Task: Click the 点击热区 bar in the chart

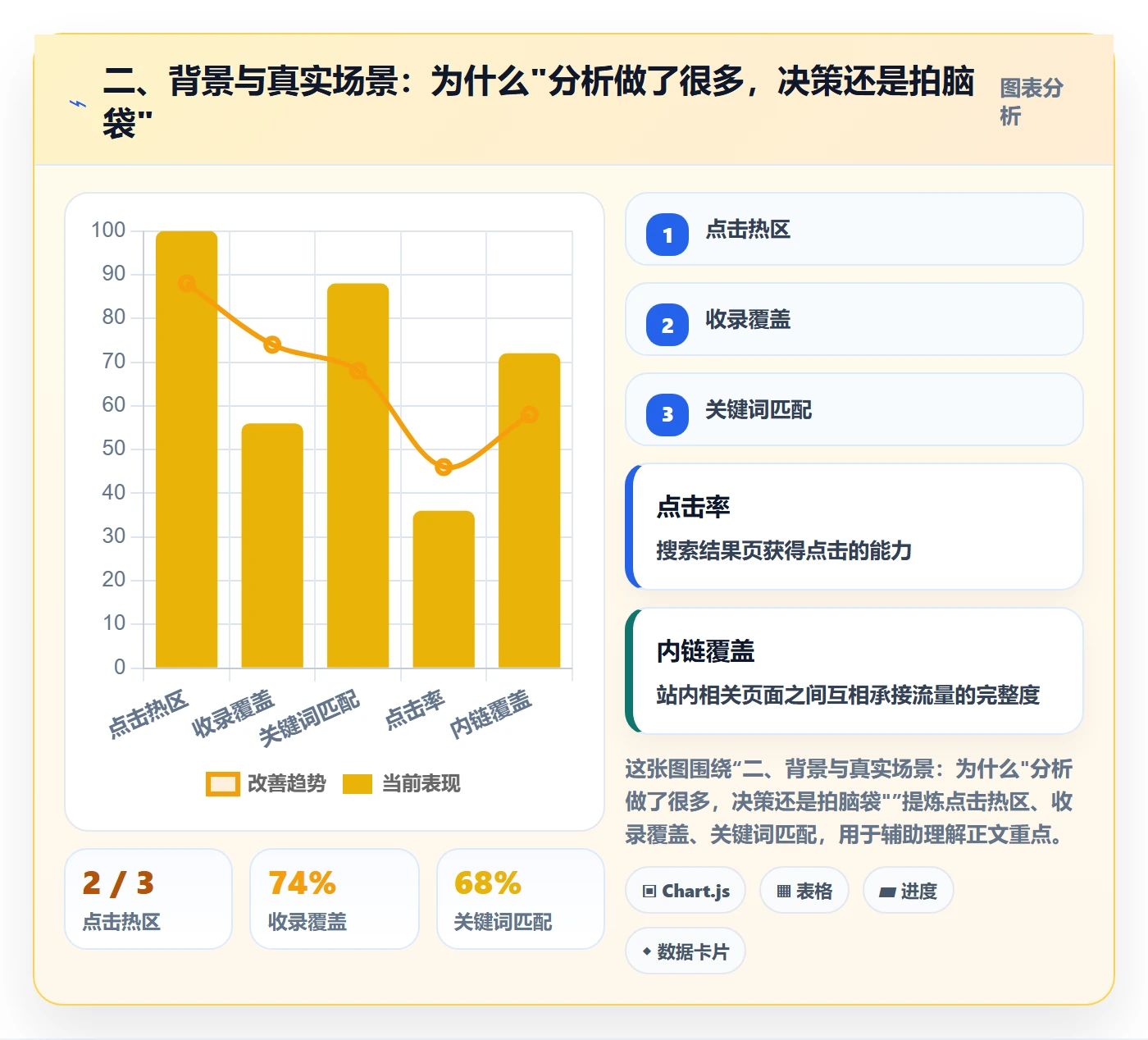Action: (x=187, y=449)
